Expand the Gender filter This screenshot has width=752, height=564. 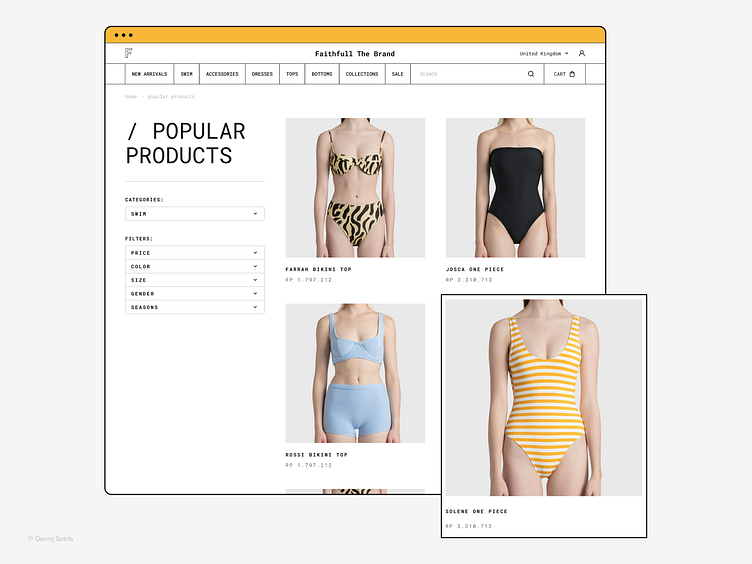(x=195, y=294)
